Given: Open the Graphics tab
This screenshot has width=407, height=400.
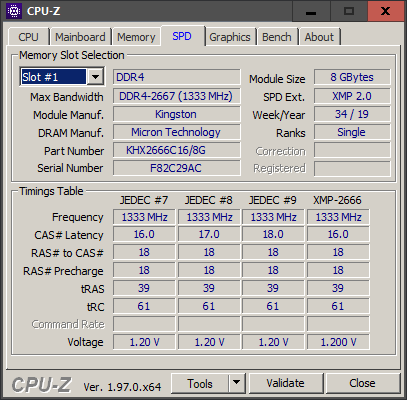Looking at the screenshot, I should click(230, 37).
